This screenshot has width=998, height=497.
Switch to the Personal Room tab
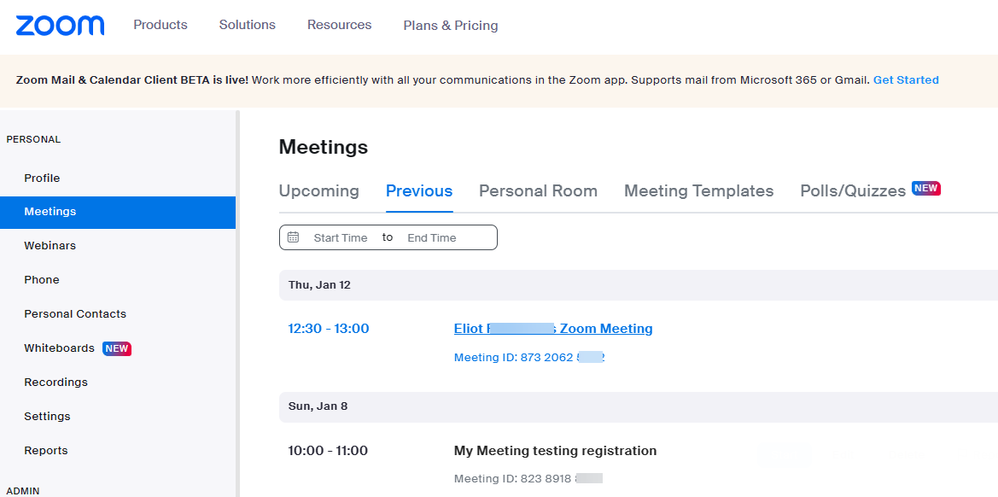point(538,191)
